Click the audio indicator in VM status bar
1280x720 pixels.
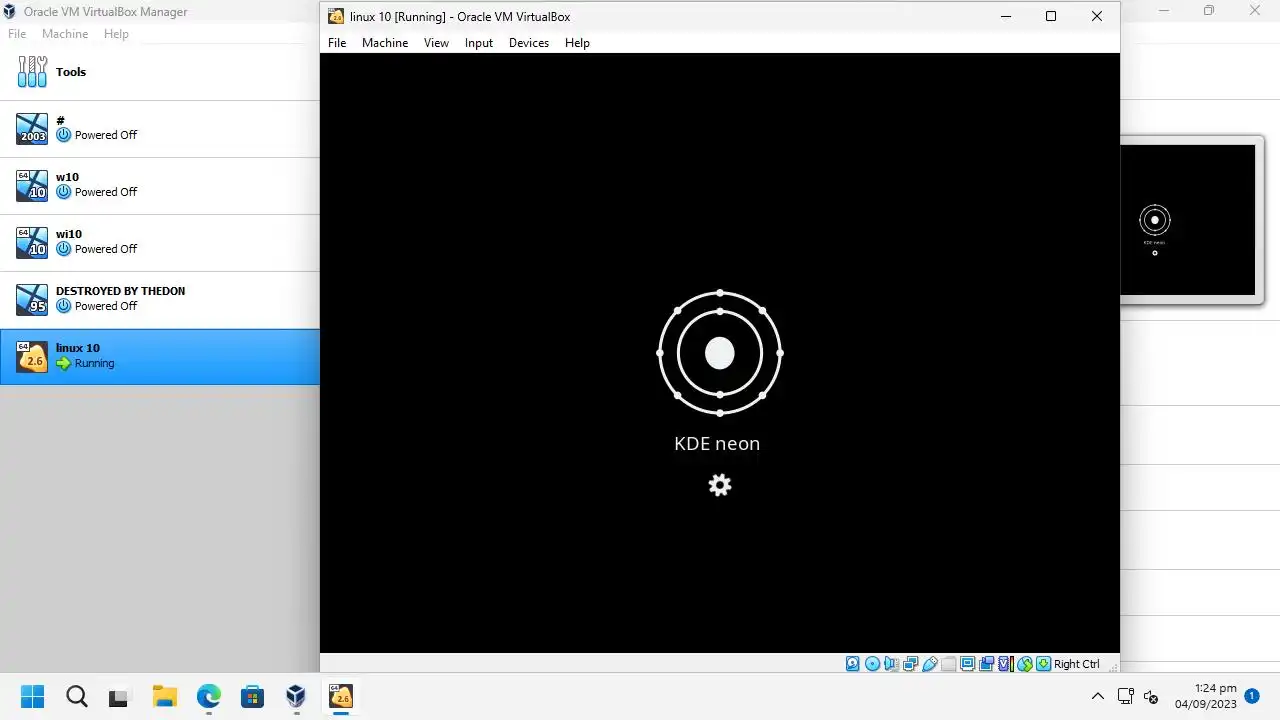coord(891,664)
